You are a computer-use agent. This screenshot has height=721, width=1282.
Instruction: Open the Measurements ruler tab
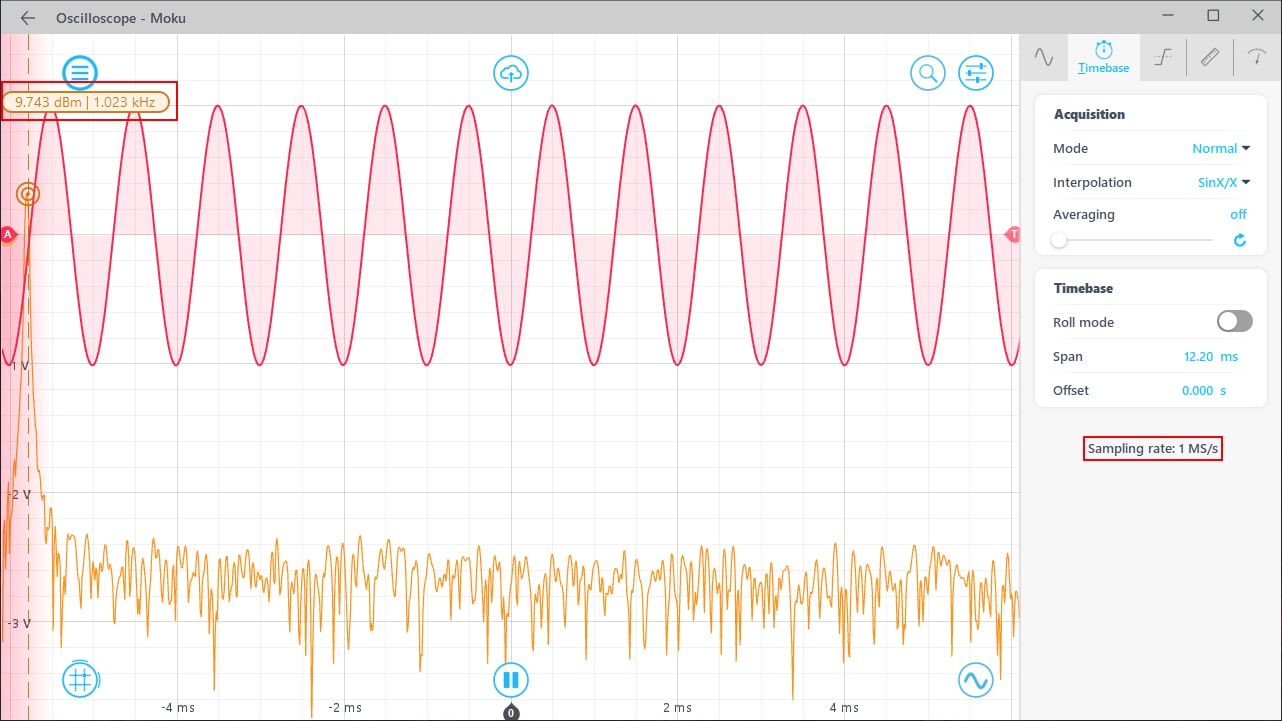pos(1210,58)
